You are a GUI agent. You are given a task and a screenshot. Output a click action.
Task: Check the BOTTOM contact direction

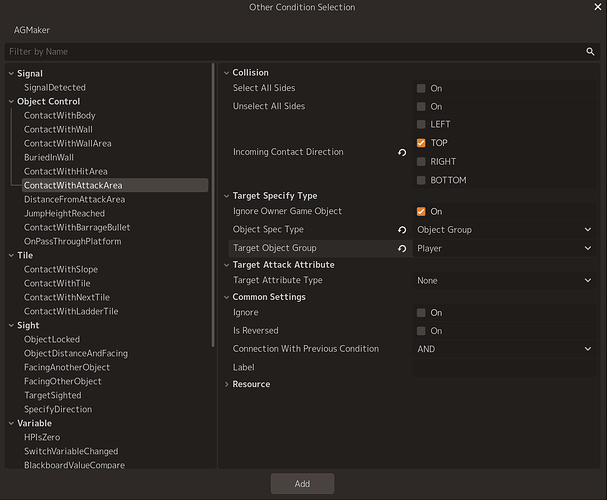421,180
